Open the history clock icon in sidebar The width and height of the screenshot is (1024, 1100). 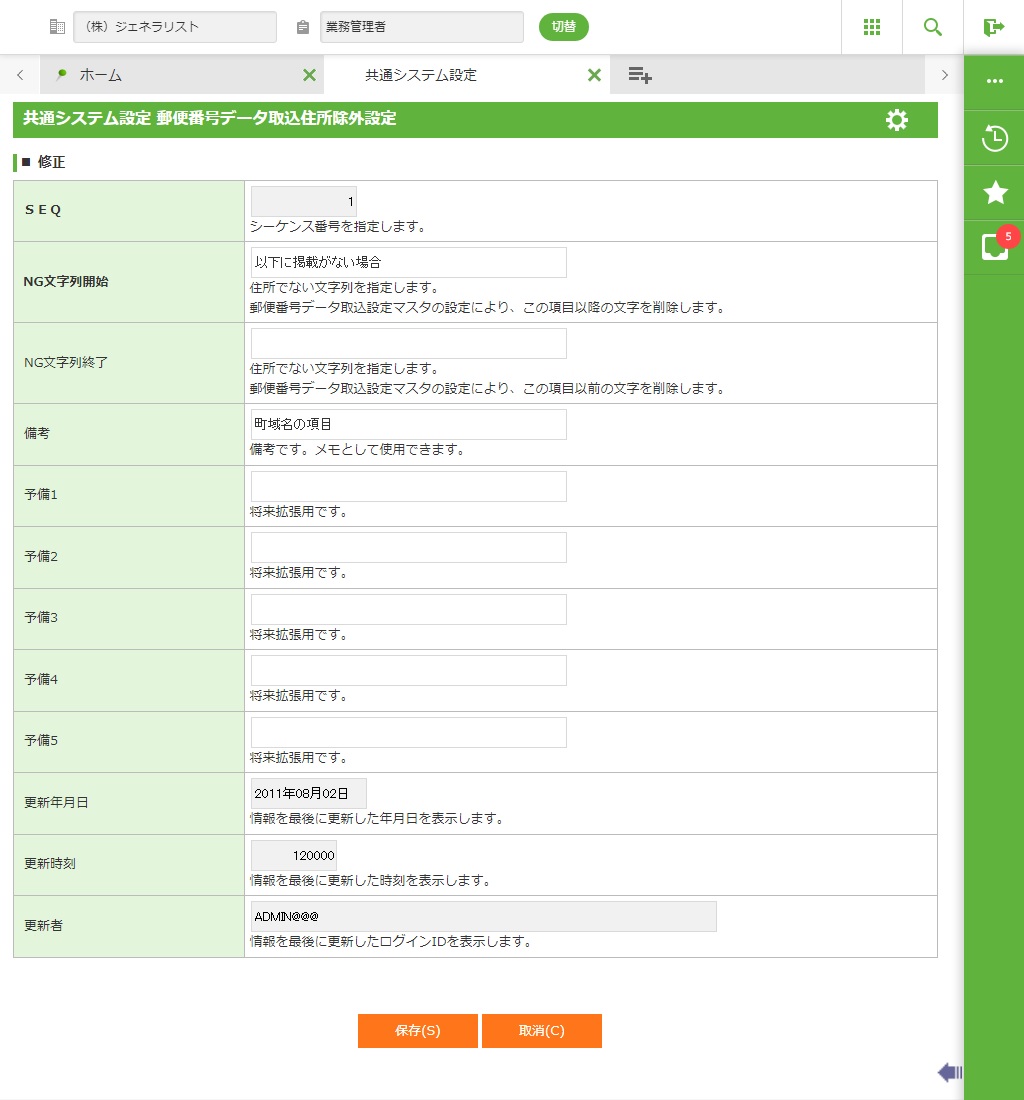pyautogui.click(x=994, y=138)
